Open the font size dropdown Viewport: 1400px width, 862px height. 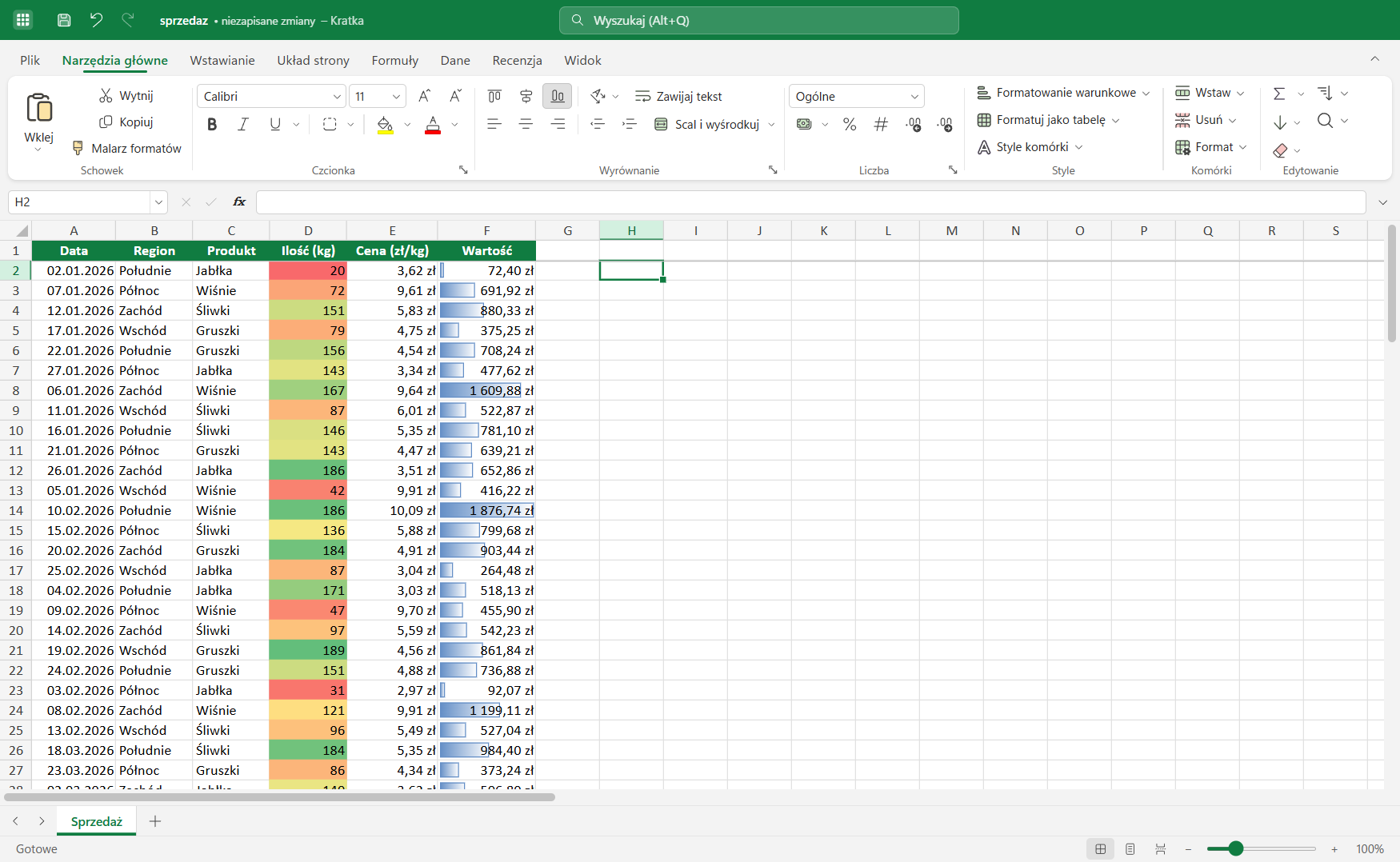click(x=396, y=96)
